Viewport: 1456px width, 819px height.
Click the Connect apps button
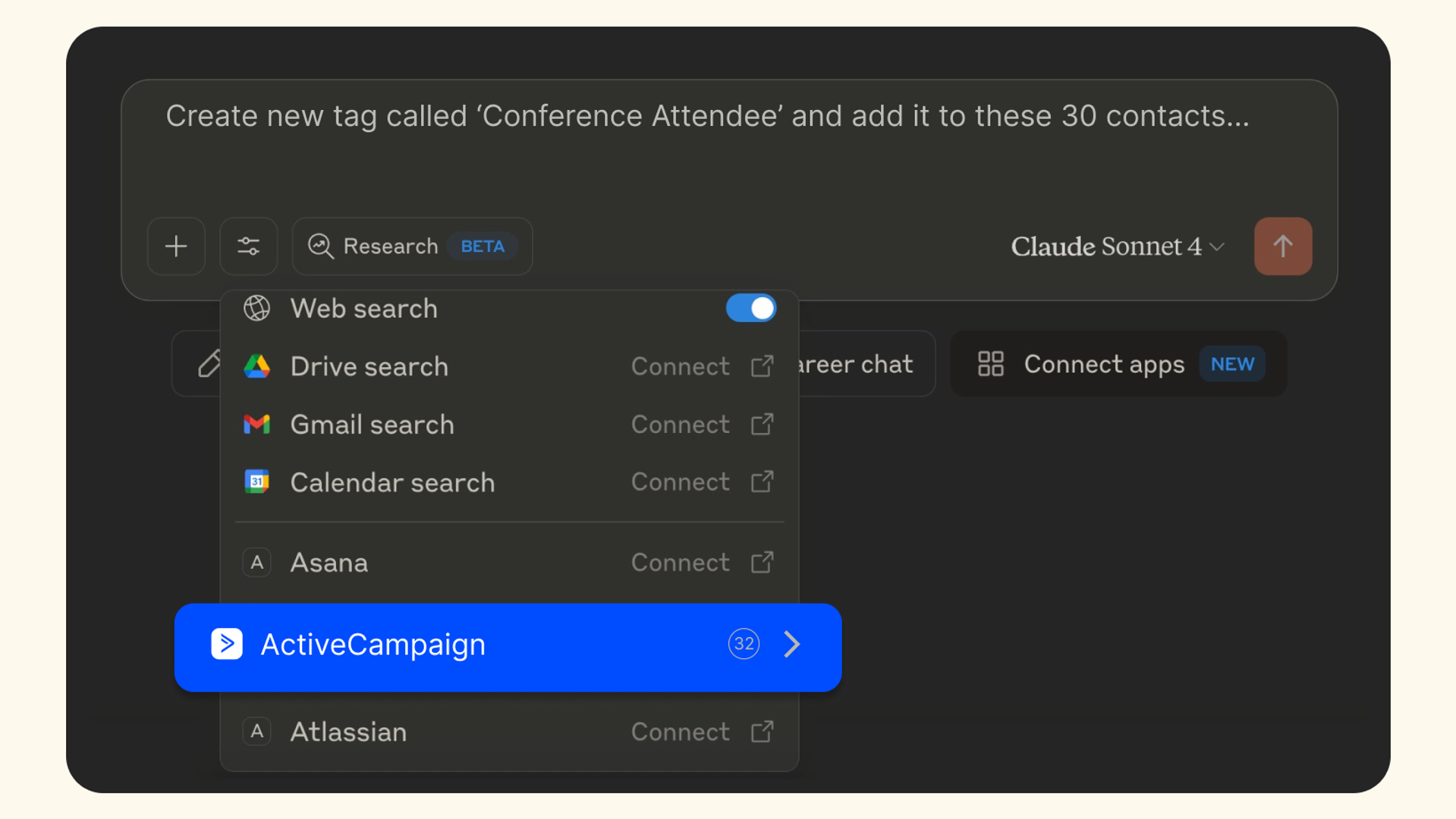tap(1118, 364)
